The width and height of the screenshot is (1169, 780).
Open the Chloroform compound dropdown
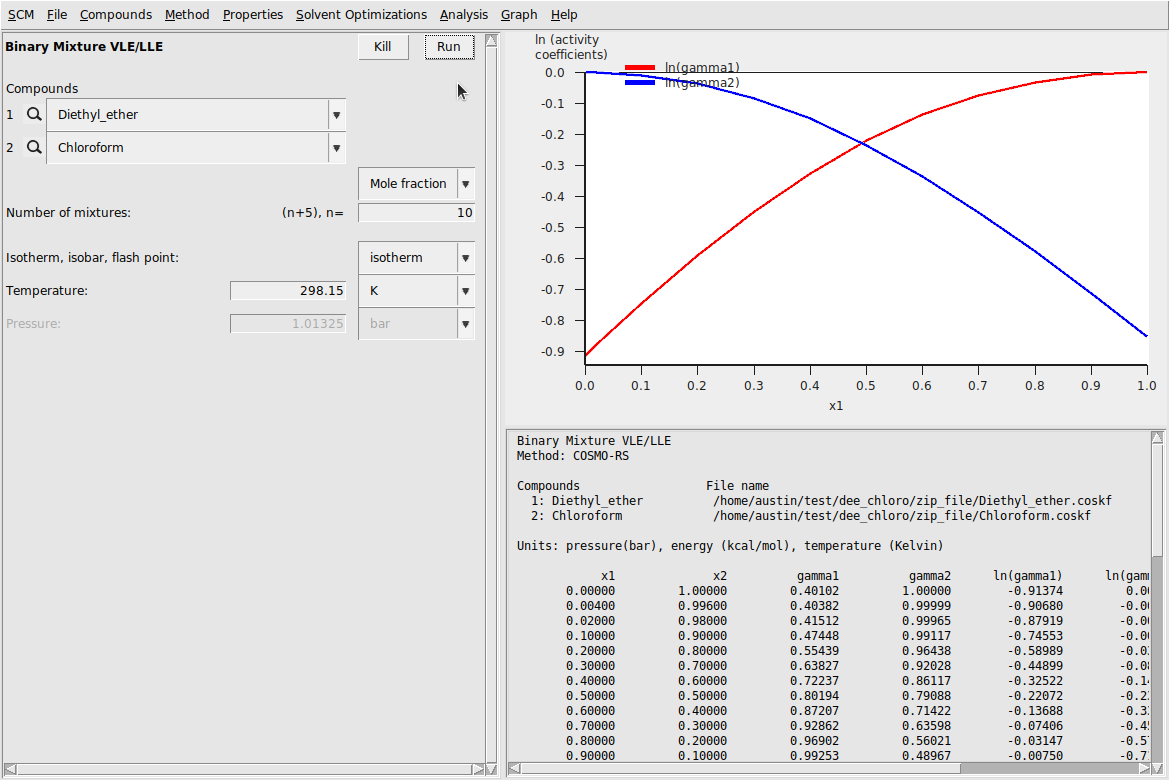pyautogui.click(x=337, y=148)
